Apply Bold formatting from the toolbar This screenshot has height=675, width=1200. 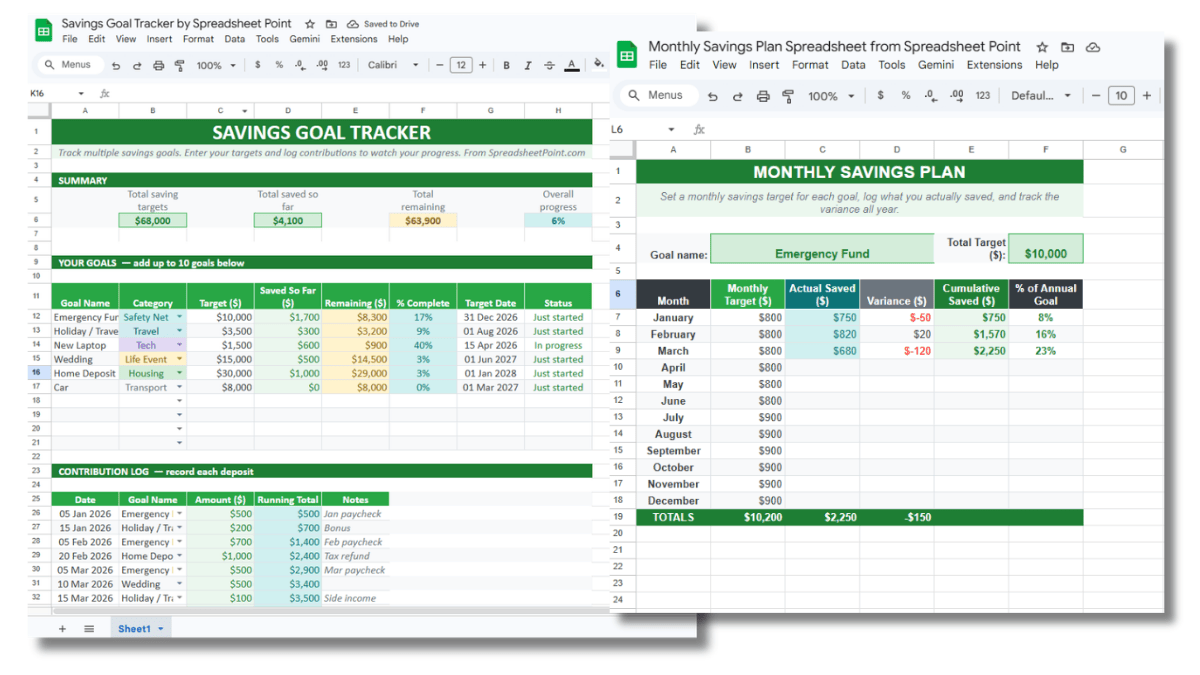click(506, 65)
